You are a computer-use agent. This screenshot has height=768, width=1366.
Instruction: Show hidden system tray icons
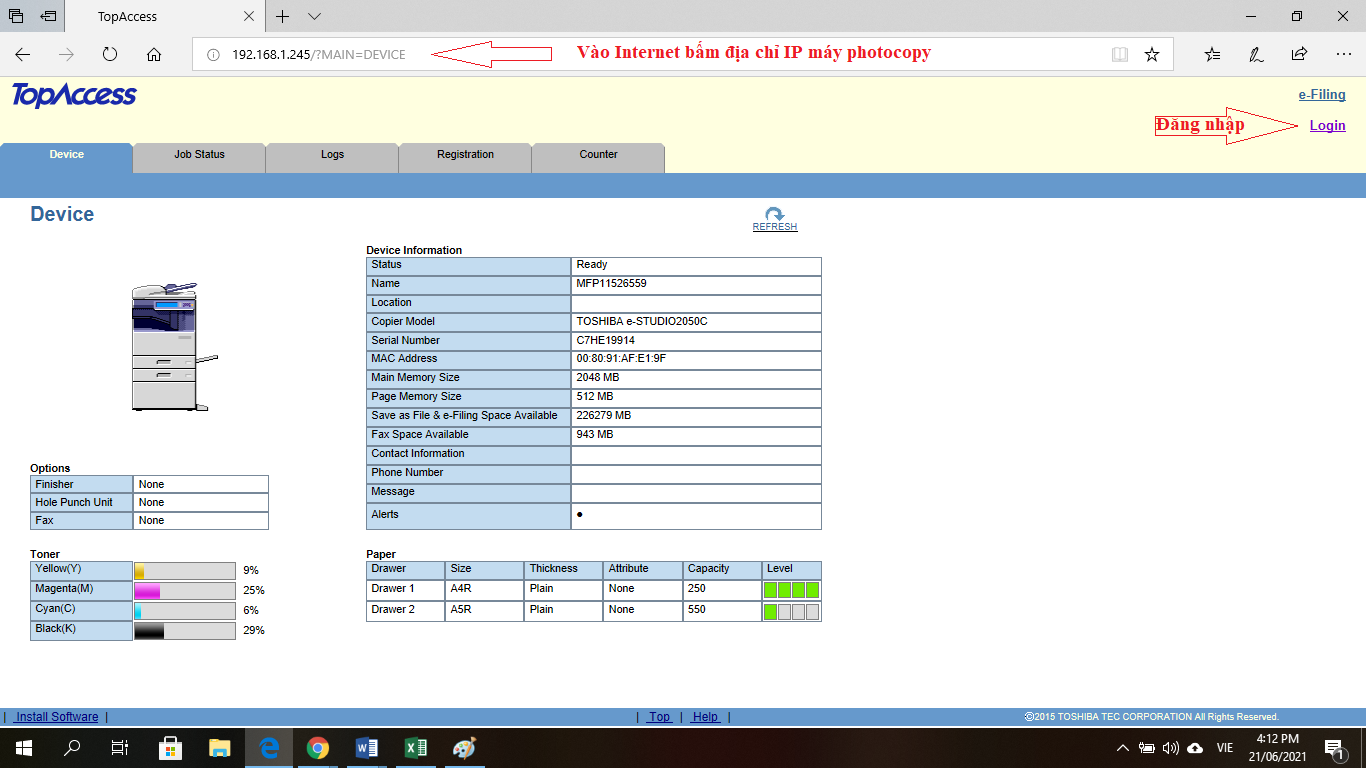pyautogui.click(x=1122, y=747)
